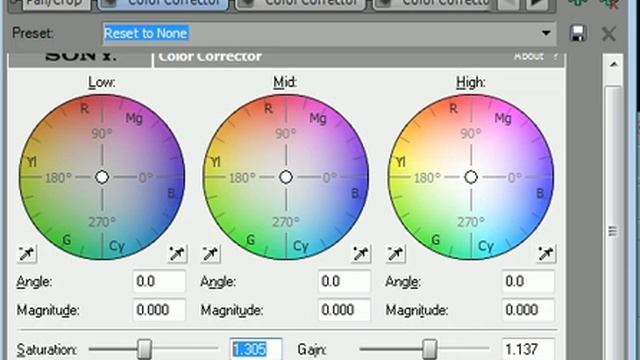Click the Low Magnitude value field
The height and width of the screenshot is (360, 640).
pyautogui.click(x=159, y=310)
